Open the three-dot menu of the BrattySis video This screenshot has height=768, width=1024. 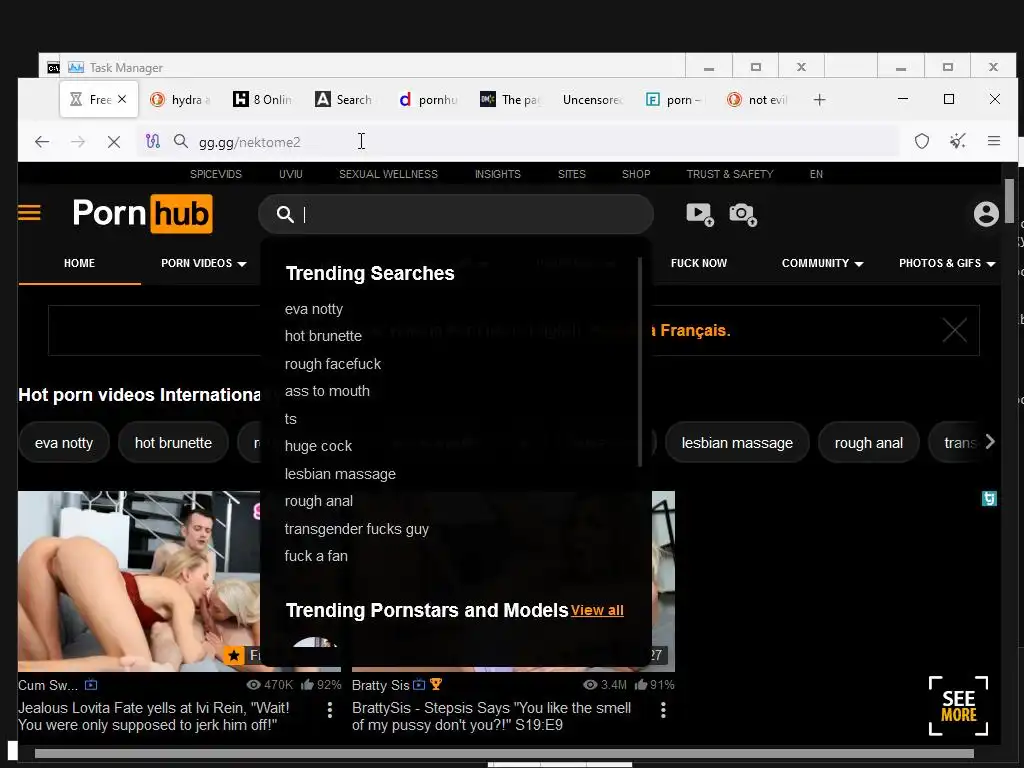pyautogui.click(x=664, y=710)
